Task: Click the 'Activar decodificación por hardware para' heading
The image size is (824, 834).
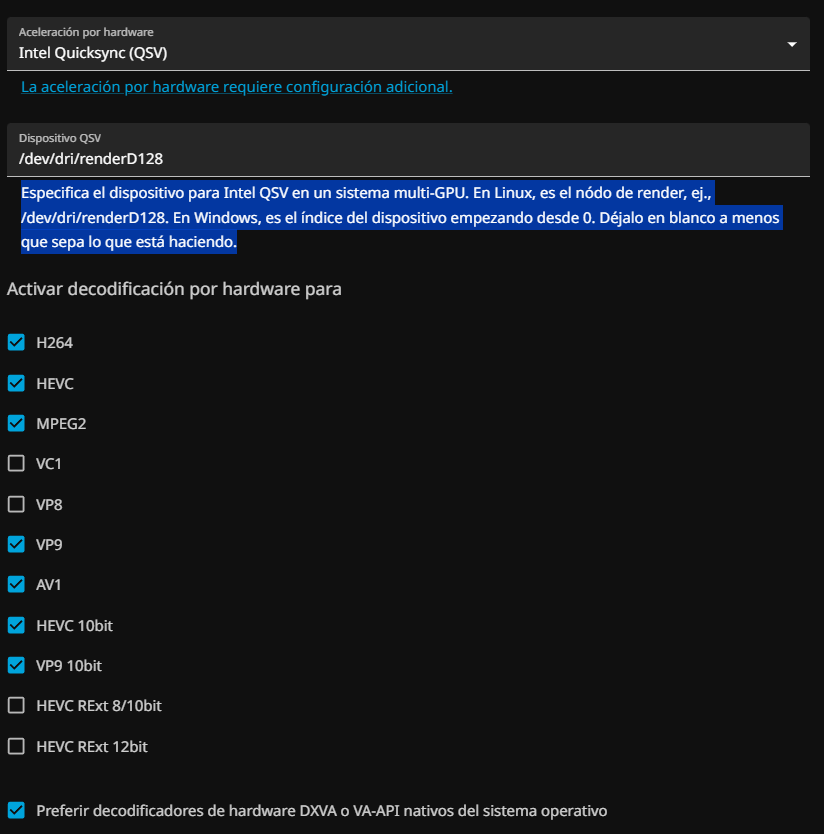Action: pos(174,290)
